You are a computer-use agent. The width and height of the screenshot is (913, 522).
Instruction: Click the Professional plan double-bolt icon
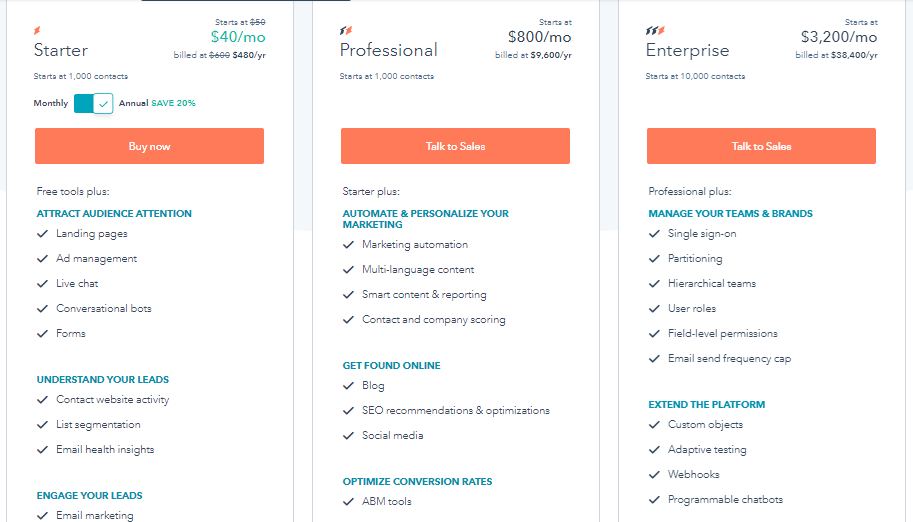pos(346,30)
